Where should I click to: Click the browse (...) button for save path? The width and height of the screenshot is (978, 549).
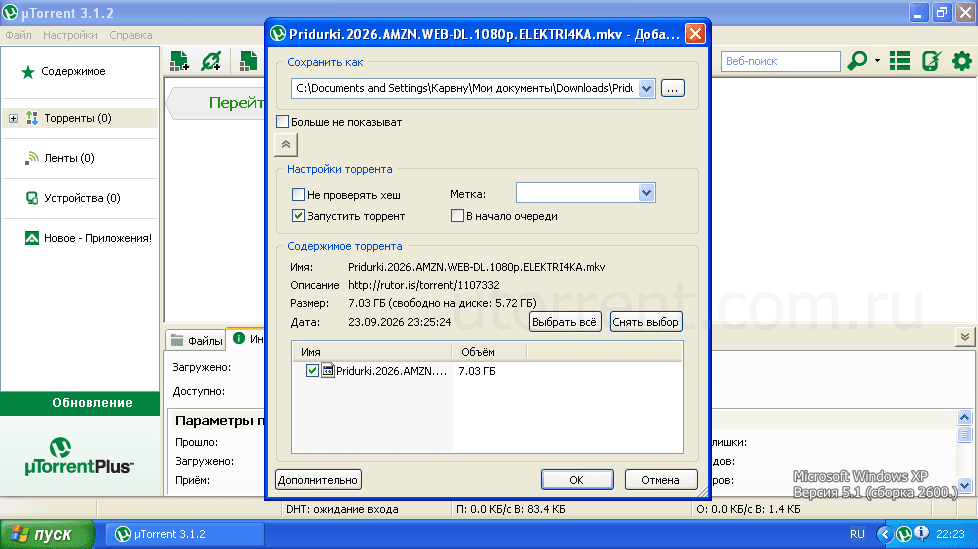click(672, 89)
